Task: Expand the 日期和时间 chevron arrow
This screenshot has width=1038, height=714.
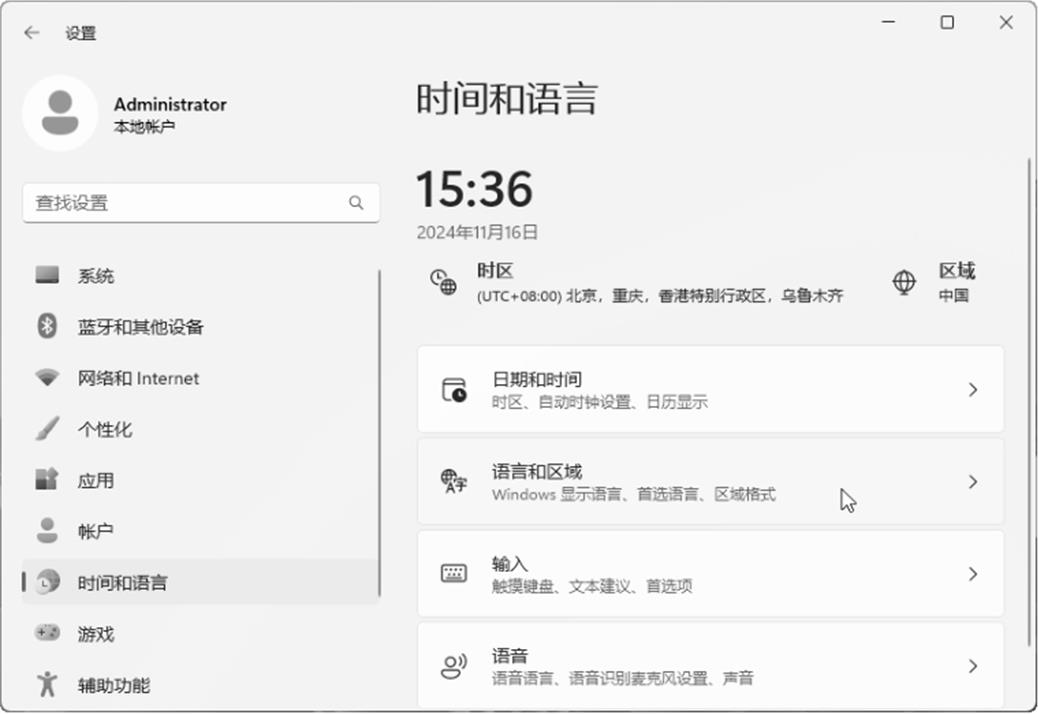Action: point(972,390)
